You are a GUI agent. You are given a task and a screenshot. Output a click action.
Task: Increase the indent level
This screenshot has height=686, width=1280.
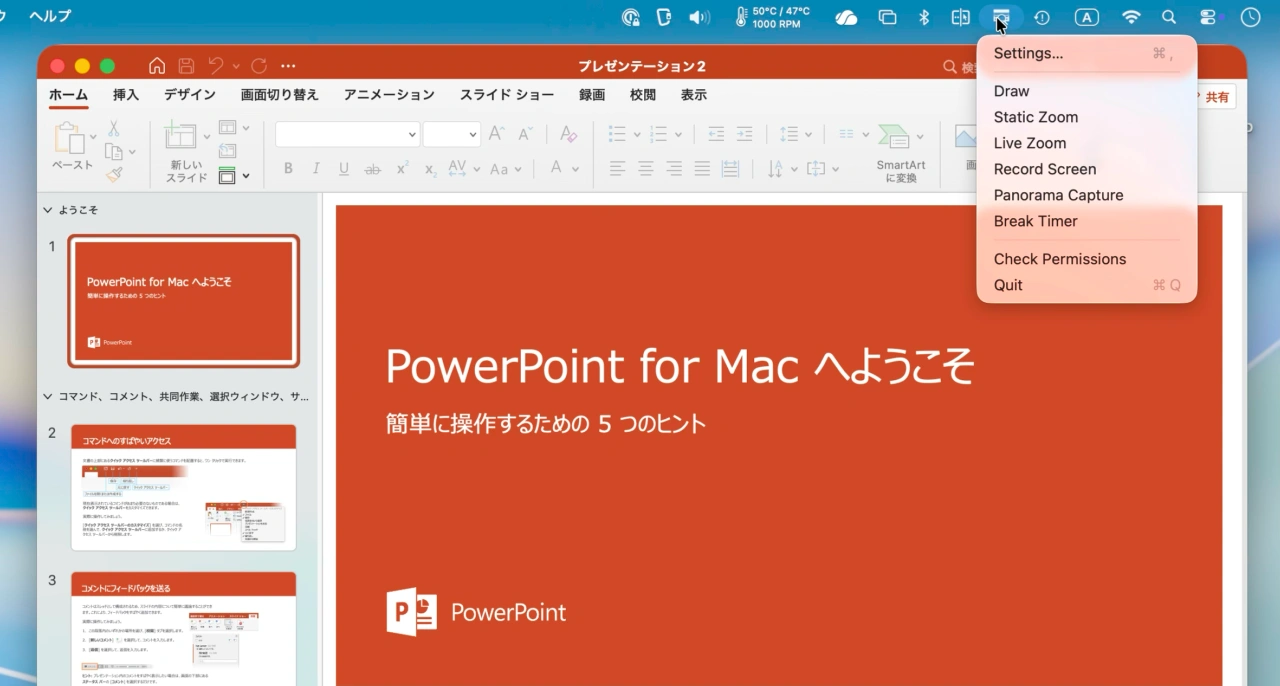744,134
